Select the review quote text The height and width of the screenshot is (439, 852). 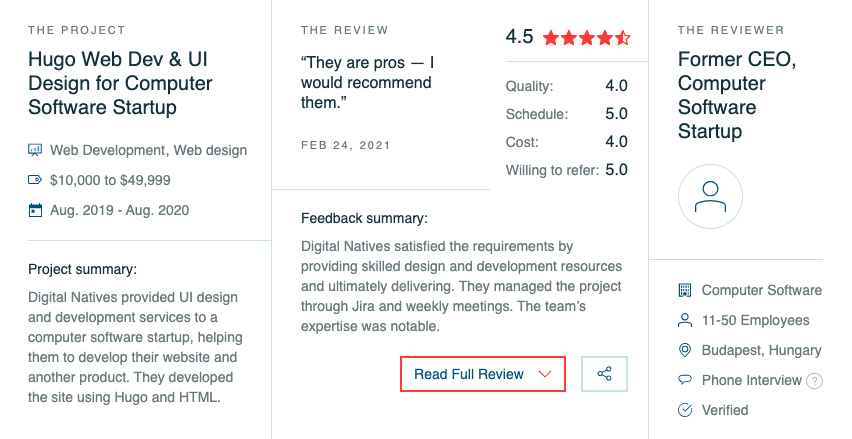(x=367, y=83)
